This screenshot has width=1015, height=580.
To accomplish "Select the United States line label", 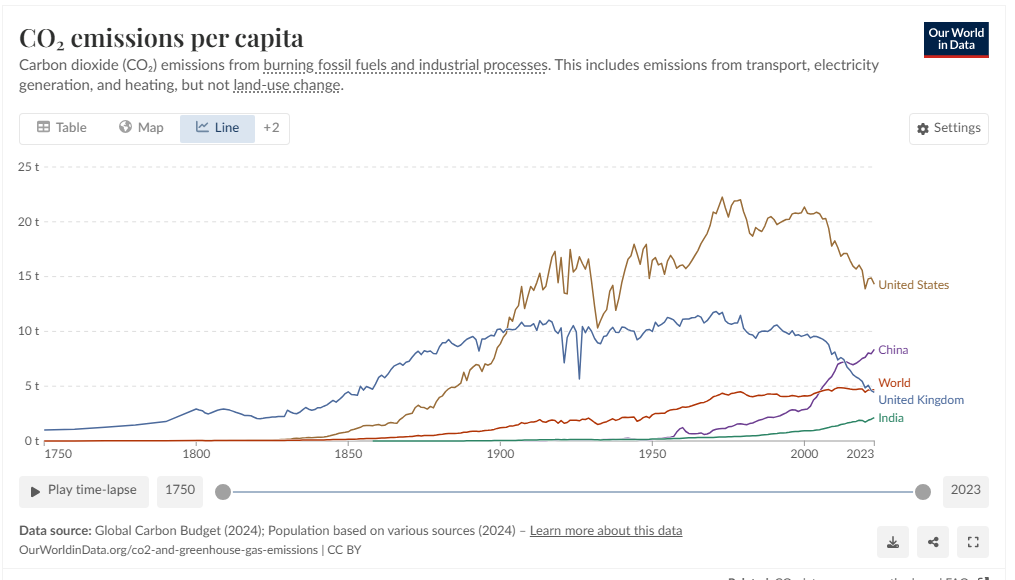I will click(913, 285).
